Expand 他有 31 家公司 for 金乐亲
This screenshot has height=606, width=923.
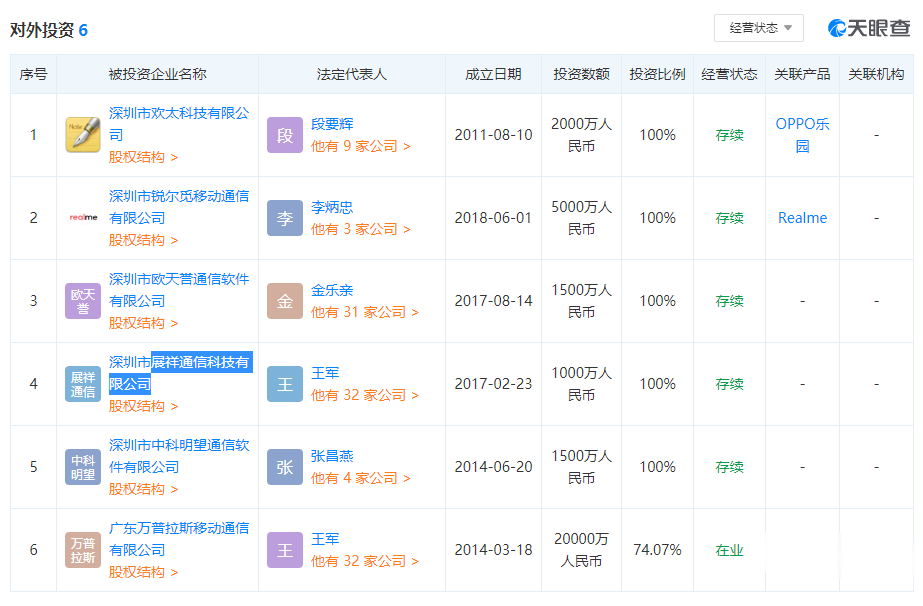(x=364, y=312)
